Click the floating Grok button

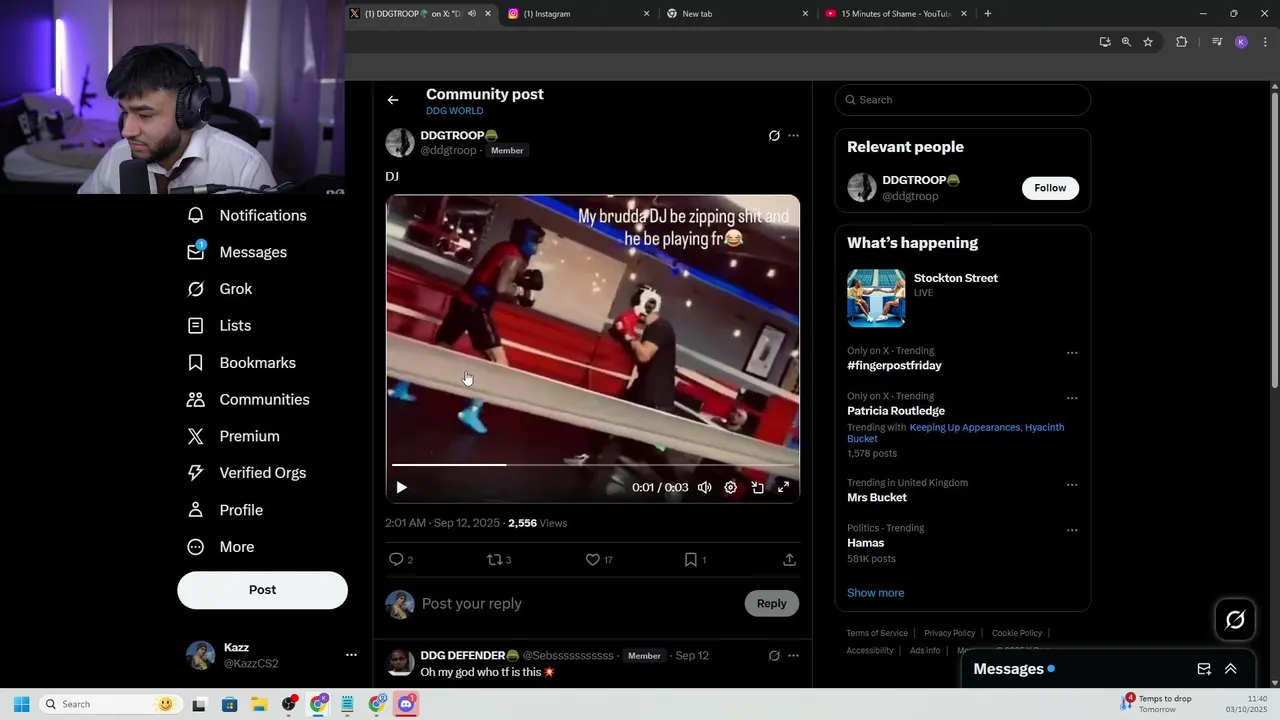click(x=1235, y=620)
